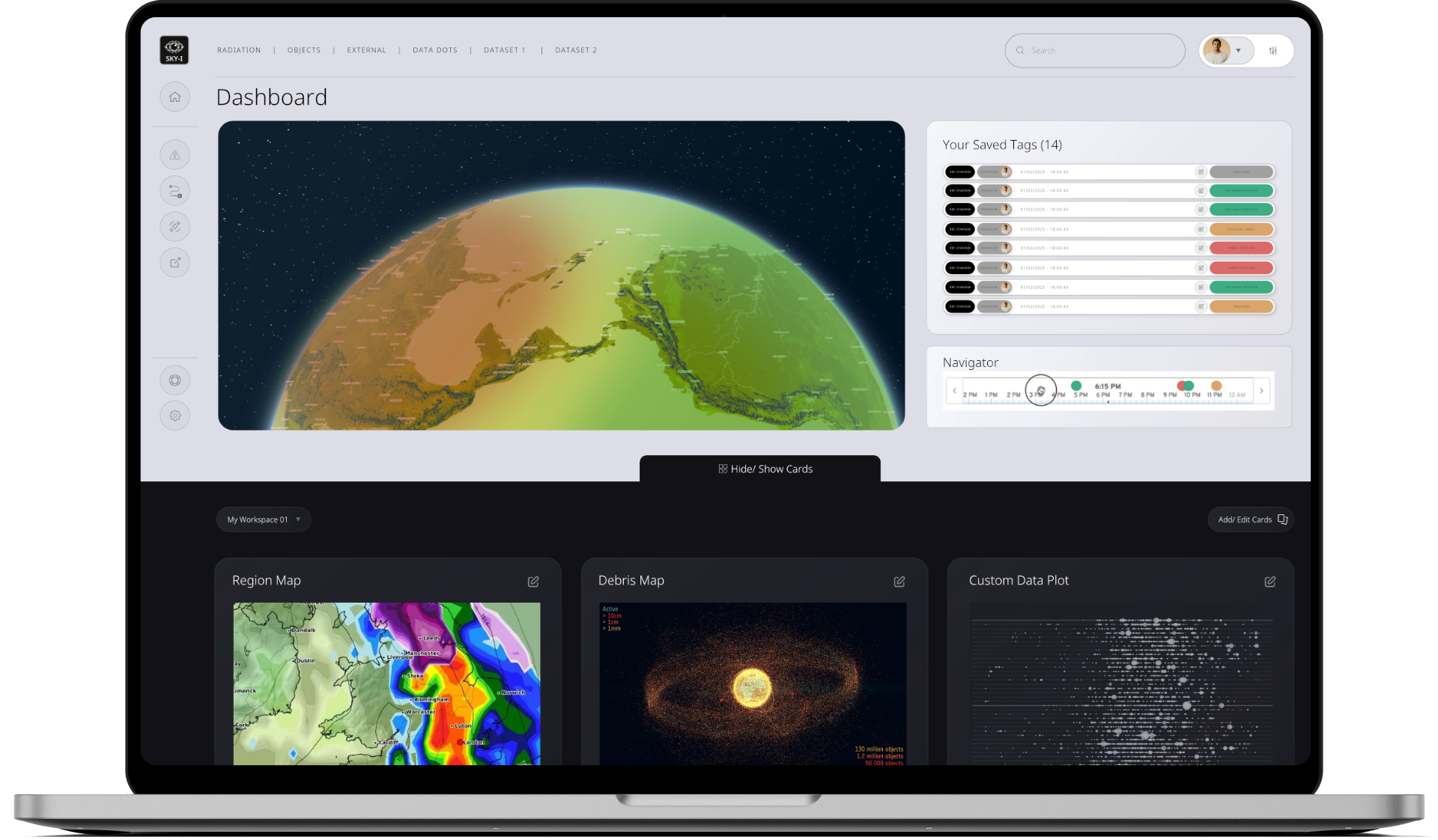The image size is (1438, 840).
Task: Click the gray Analysing status tag
Action: tap(1241, 171)
